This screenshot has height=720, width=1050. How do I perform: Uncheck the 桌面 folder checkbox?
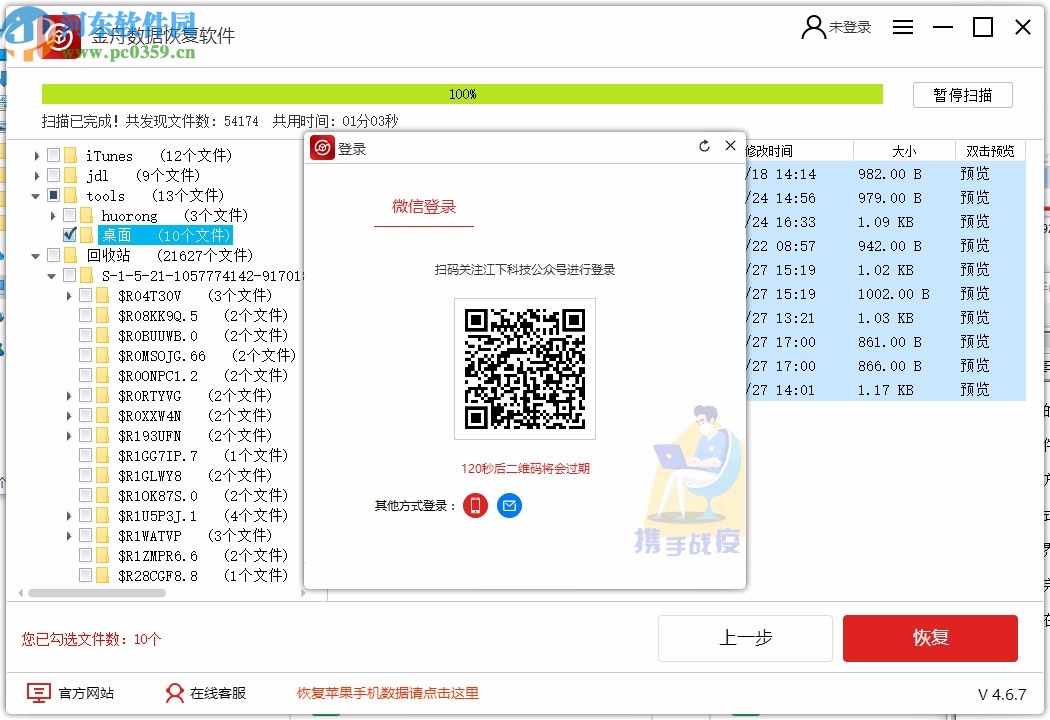pyautogui.click(x=69, y=235)
